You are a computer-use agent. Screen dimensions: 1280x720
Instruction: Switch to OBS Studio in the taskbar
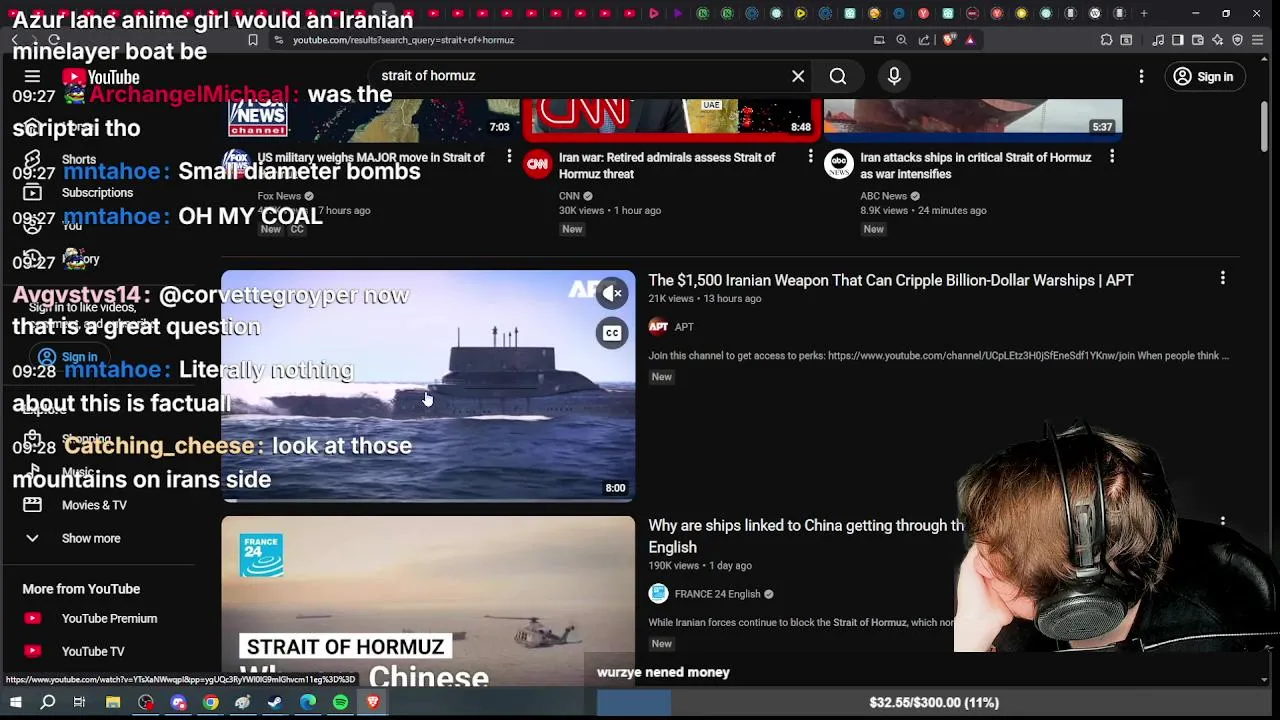[x=146, y=703]
